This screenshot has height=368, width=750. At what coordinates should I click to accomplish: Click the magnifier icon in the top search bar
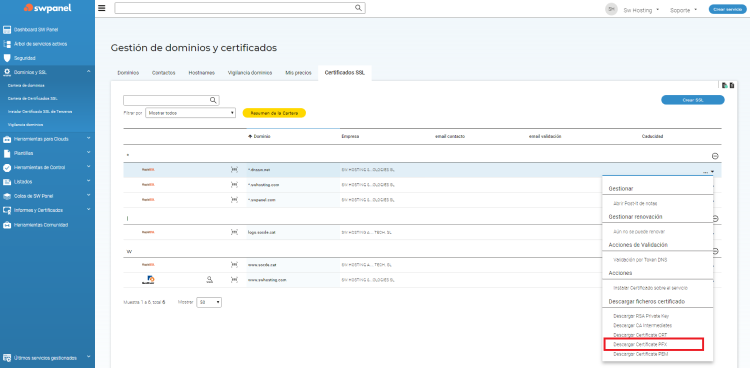[358, 8]
